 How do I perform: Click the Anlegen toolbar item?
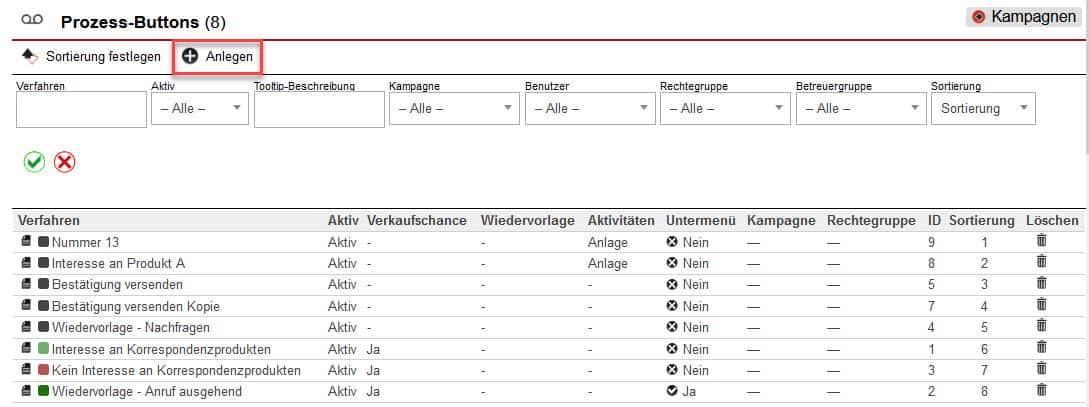pos(218,57)
